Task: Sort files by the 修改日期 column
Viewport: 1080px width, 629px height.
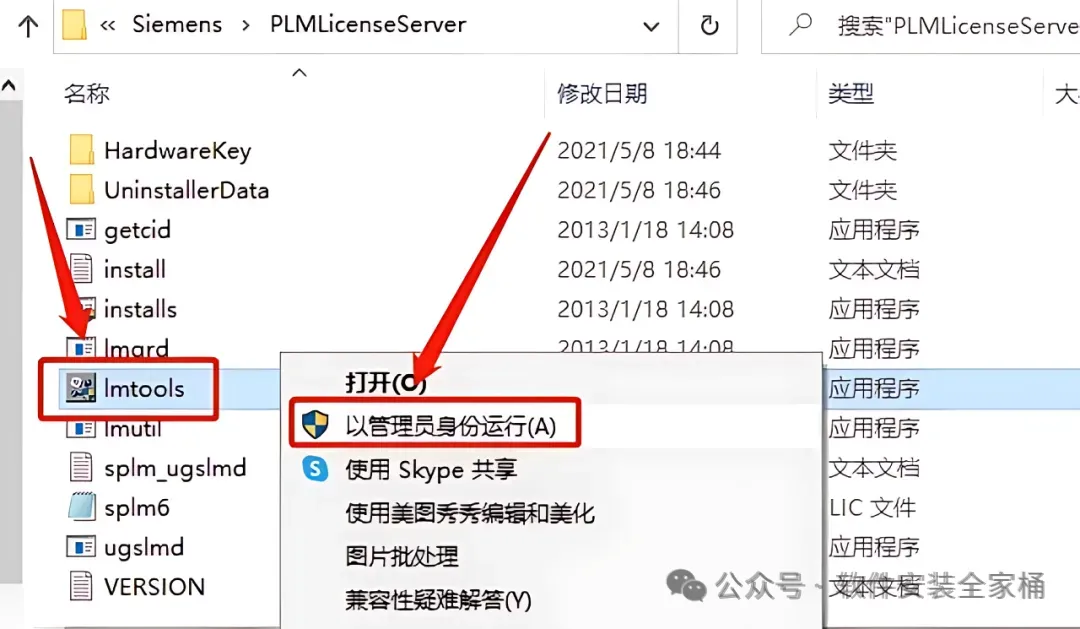Action: 602,94
